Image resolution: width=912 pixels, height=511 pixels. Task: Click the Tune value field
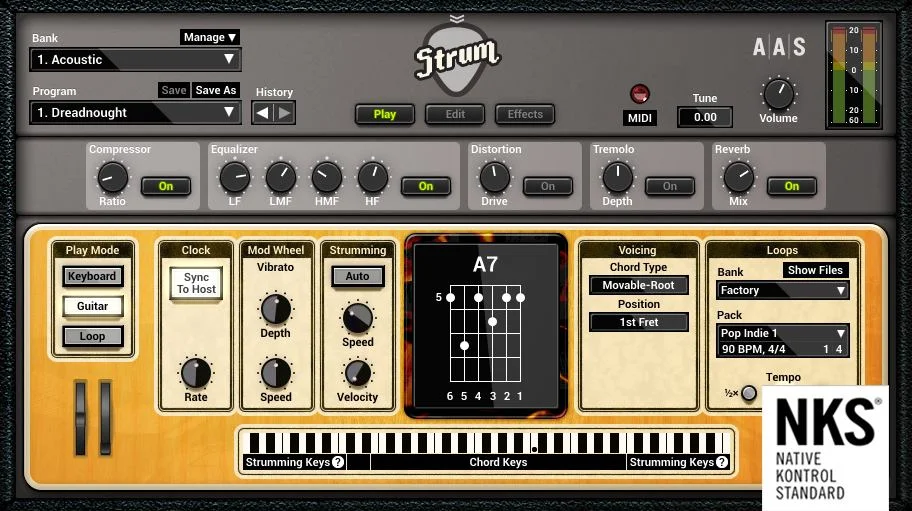pyautogui.click(x=705, y=117)
